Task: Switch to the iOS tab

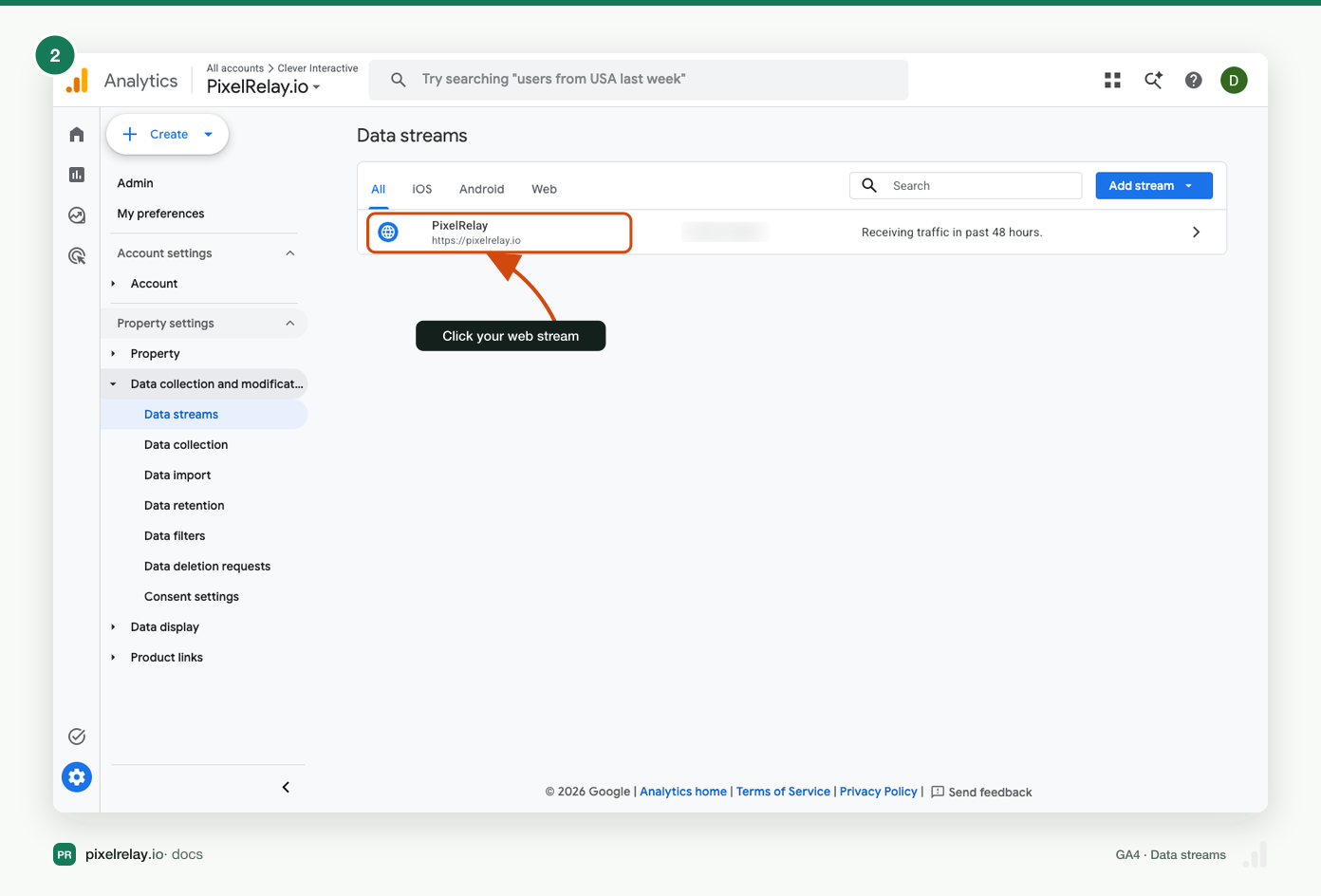Action: pos(422,189)
